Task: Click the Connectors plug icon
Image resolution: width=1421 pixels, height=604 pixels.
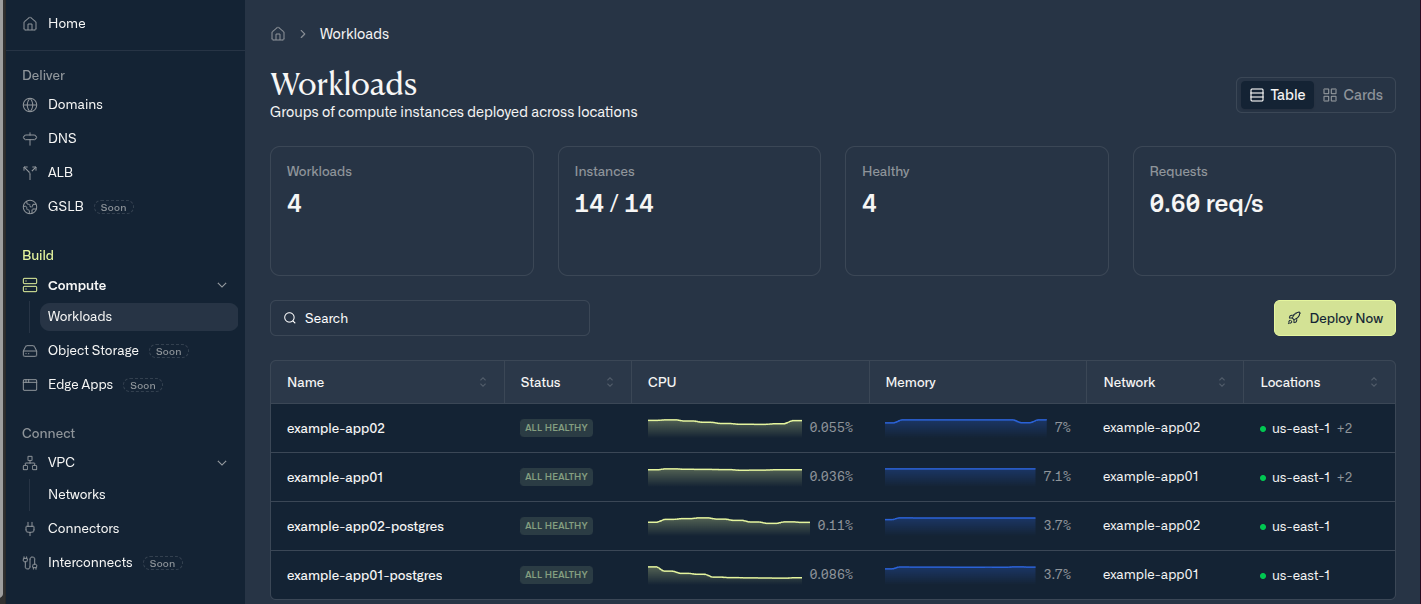Action: pos(30,528)
